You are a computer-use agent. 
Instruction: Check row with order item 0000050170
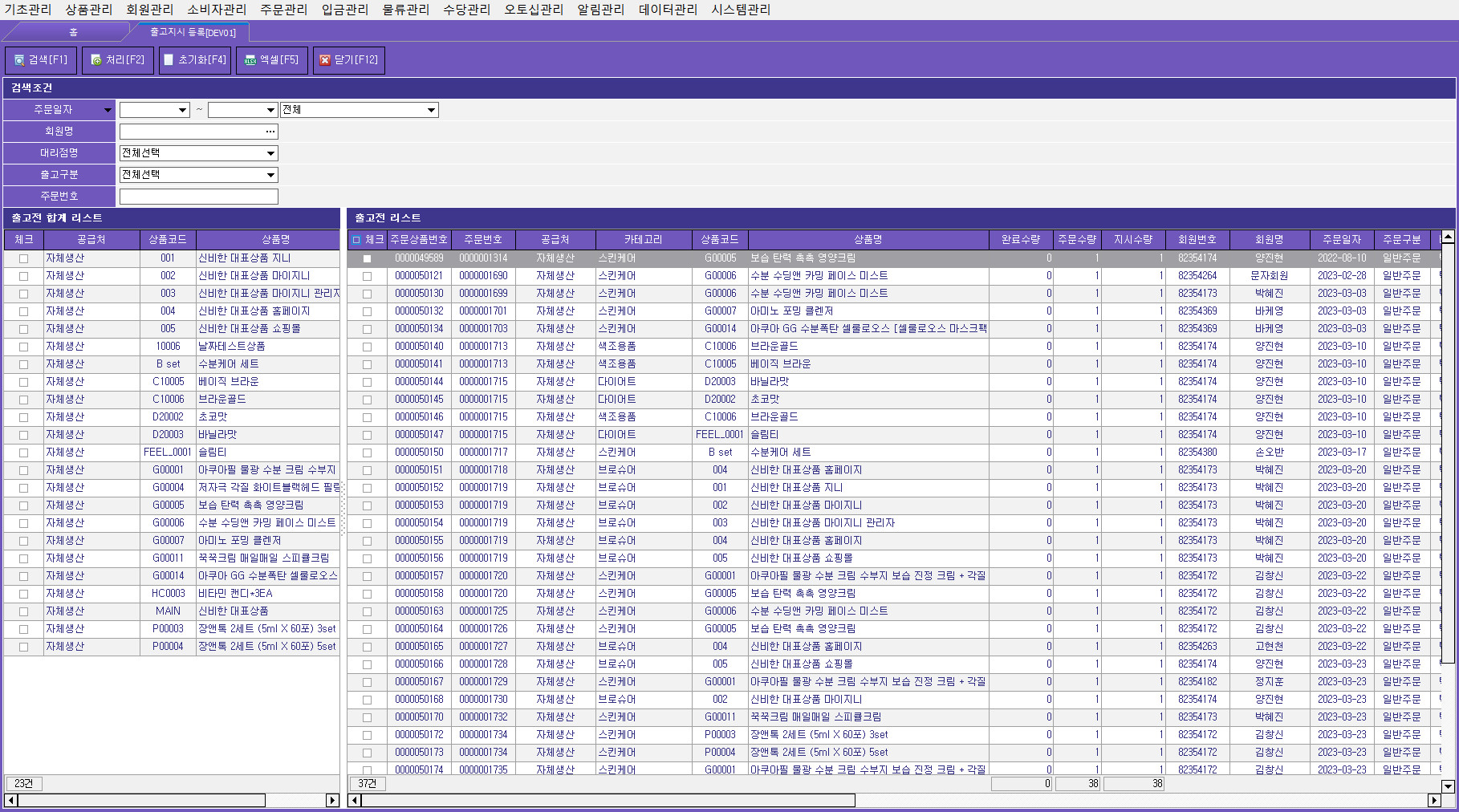point(367,717)
